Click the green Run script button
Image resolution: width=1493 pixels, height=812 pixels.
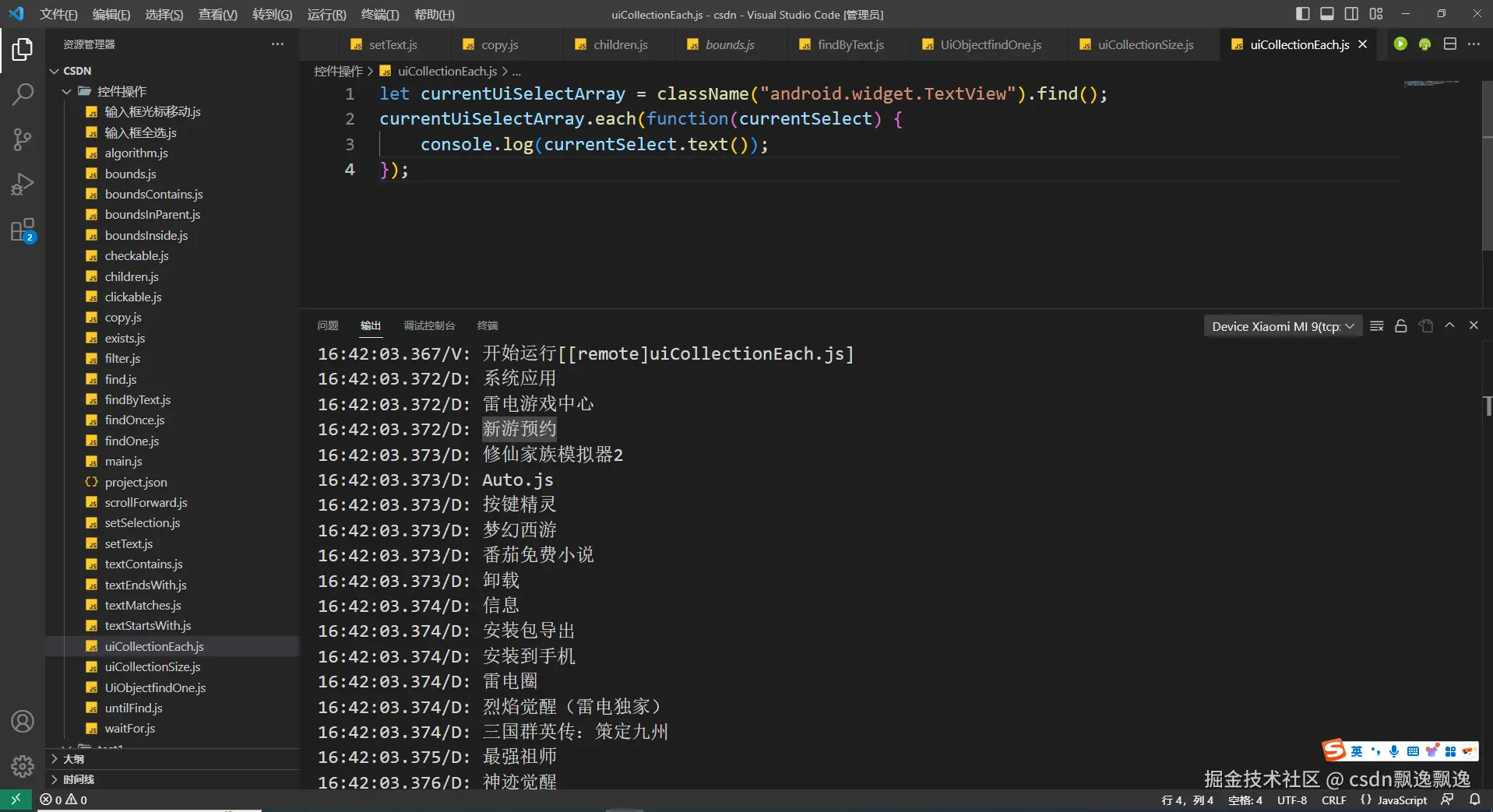[1400, 44]
